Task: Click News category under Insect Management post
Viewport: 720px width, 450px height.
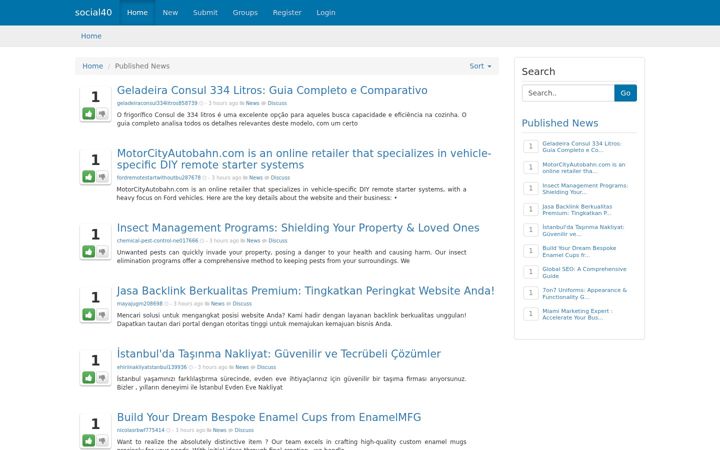Action: [253, 241]
